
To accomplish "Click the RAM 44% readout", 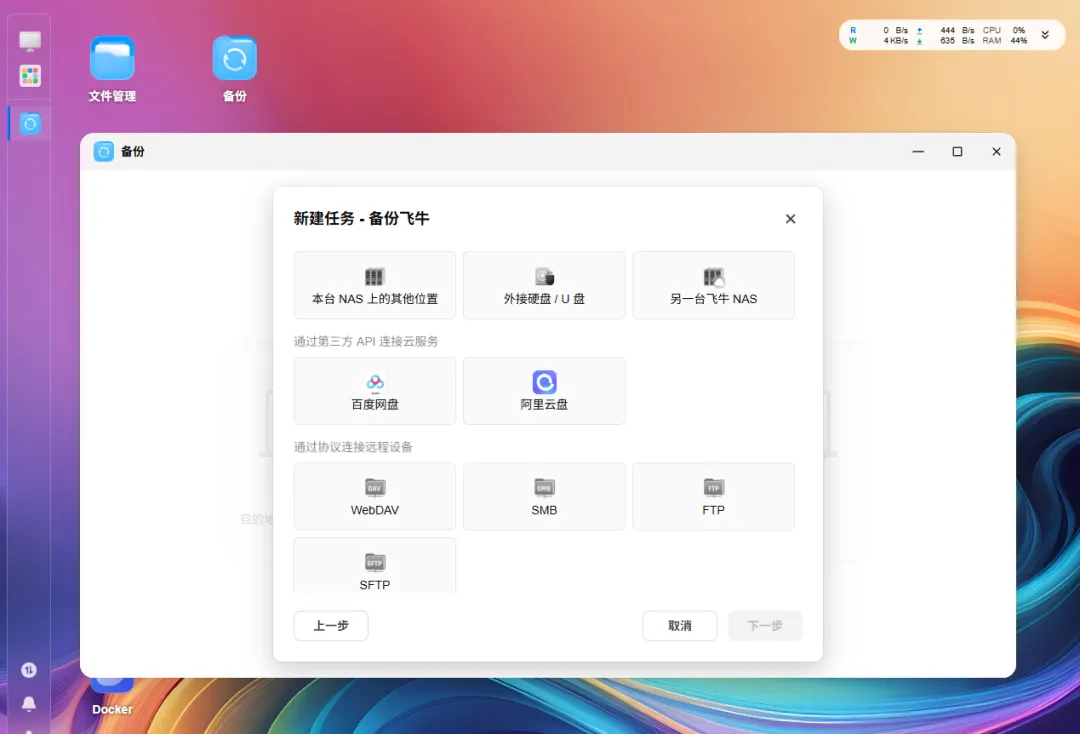I will click(1004, 41).
